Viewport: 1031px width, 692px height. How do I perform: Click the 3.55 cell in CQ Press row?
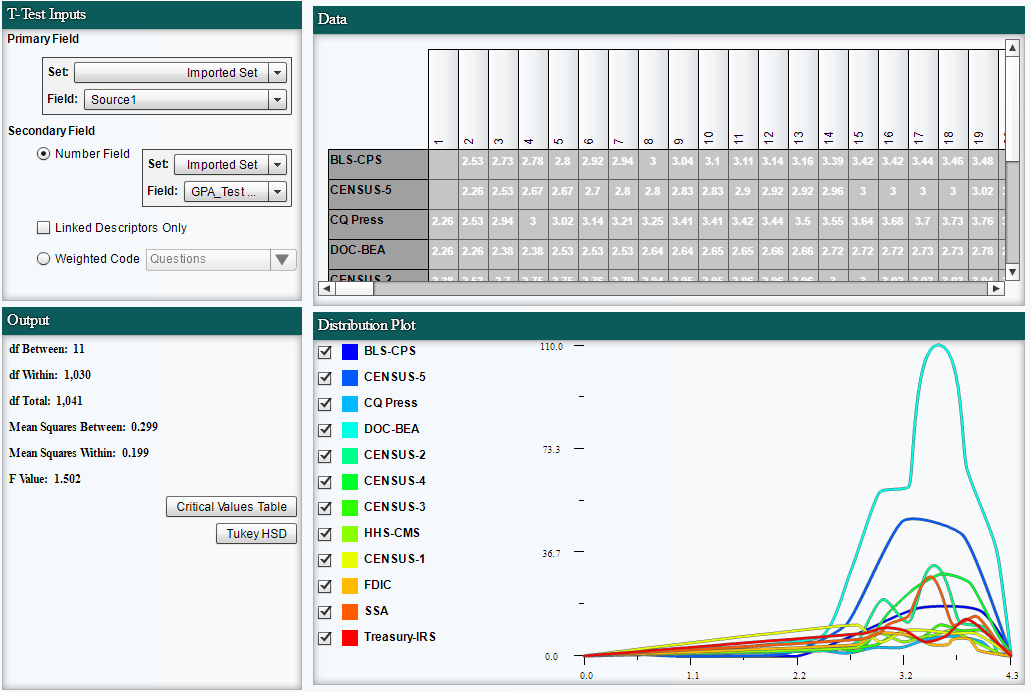tap(833, 222)
